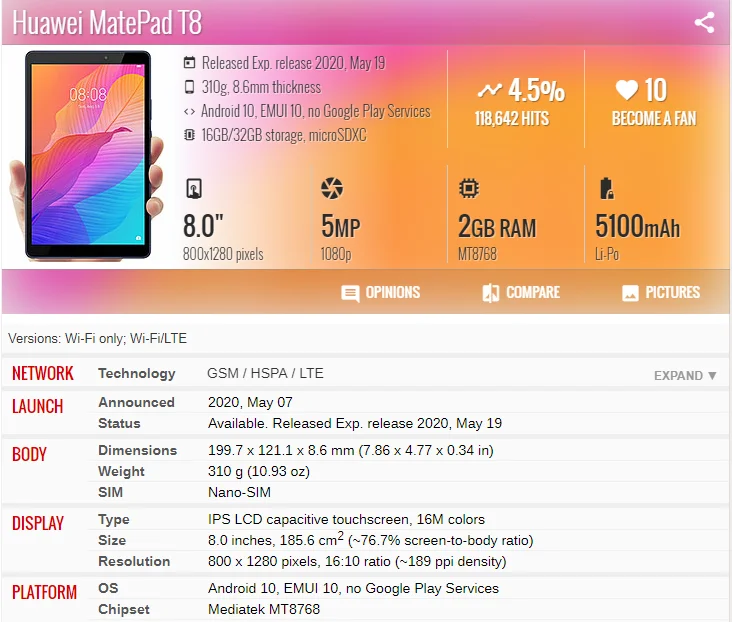Screen dimensions: 732x622
Task: Click the OS code brackets icon
Action: click(189, 112)
